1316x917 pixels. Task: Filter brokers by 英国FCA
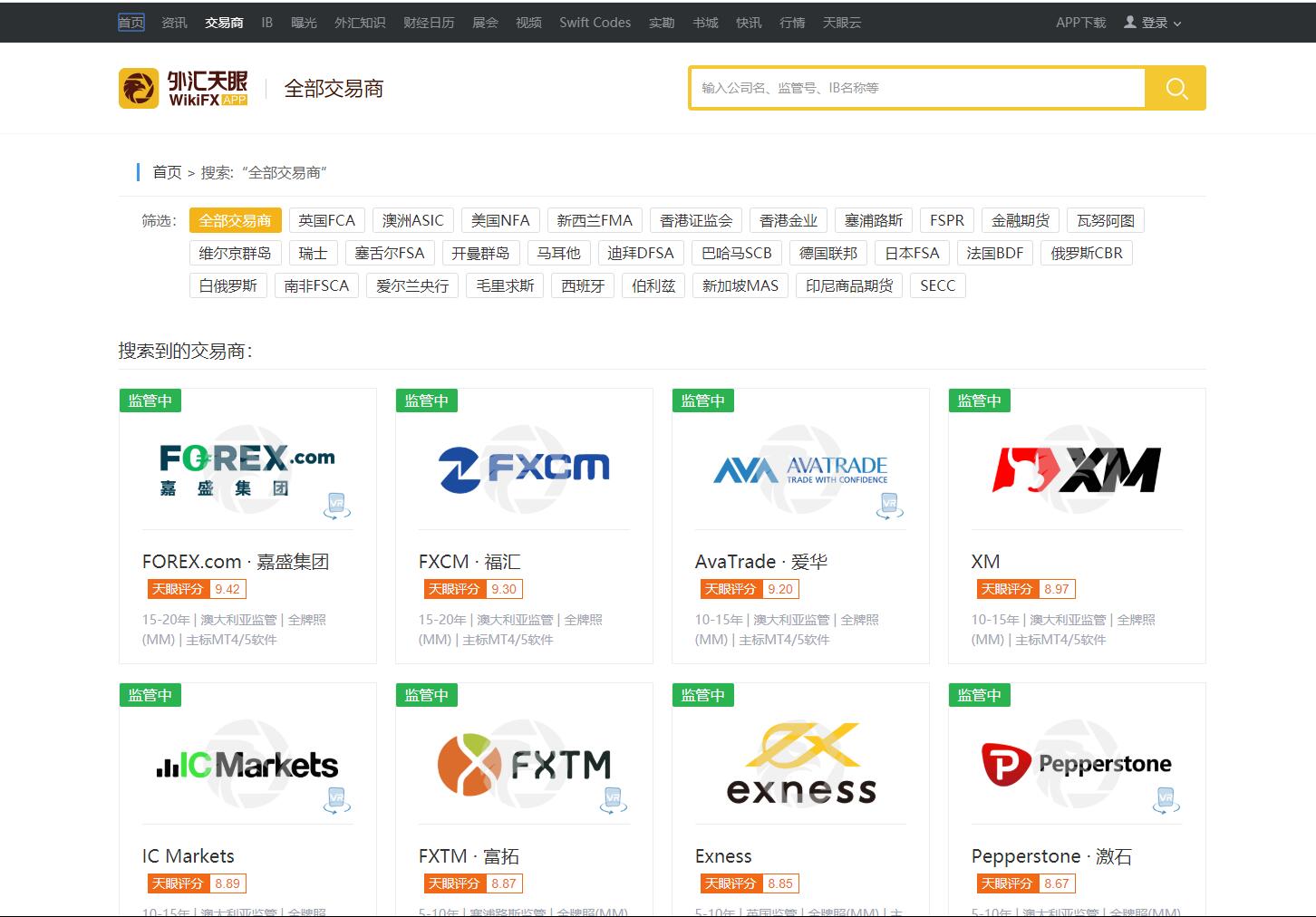[326, 220]
